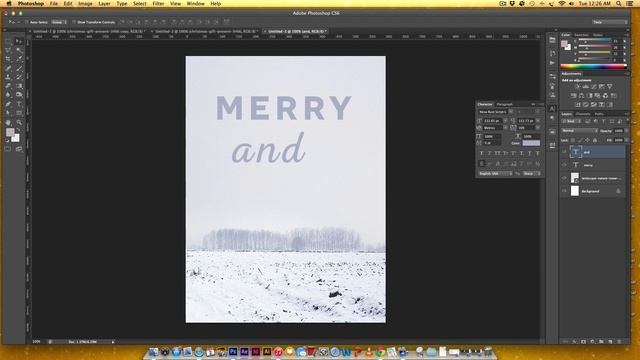
Task: Open the English: USA language dropdown
Action: point(495,173)
